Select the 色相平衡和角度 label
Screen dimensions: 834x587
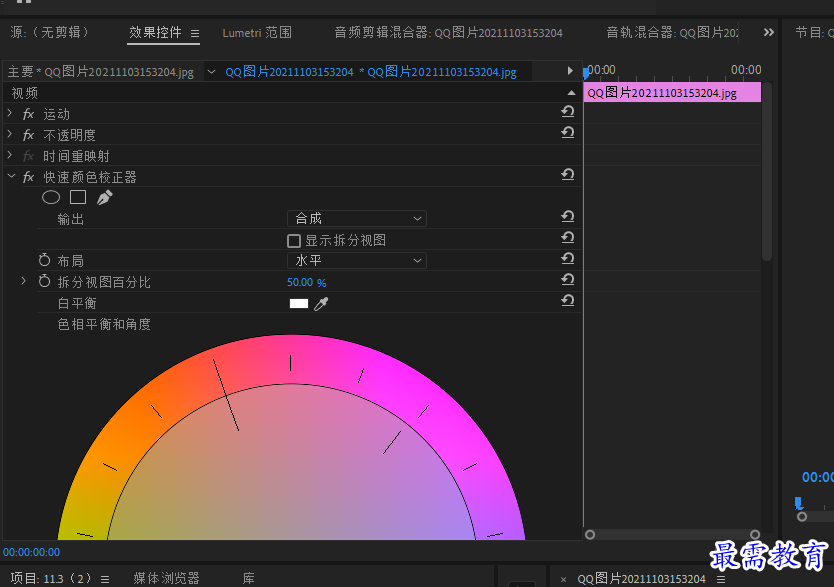[x=104, y=324]
